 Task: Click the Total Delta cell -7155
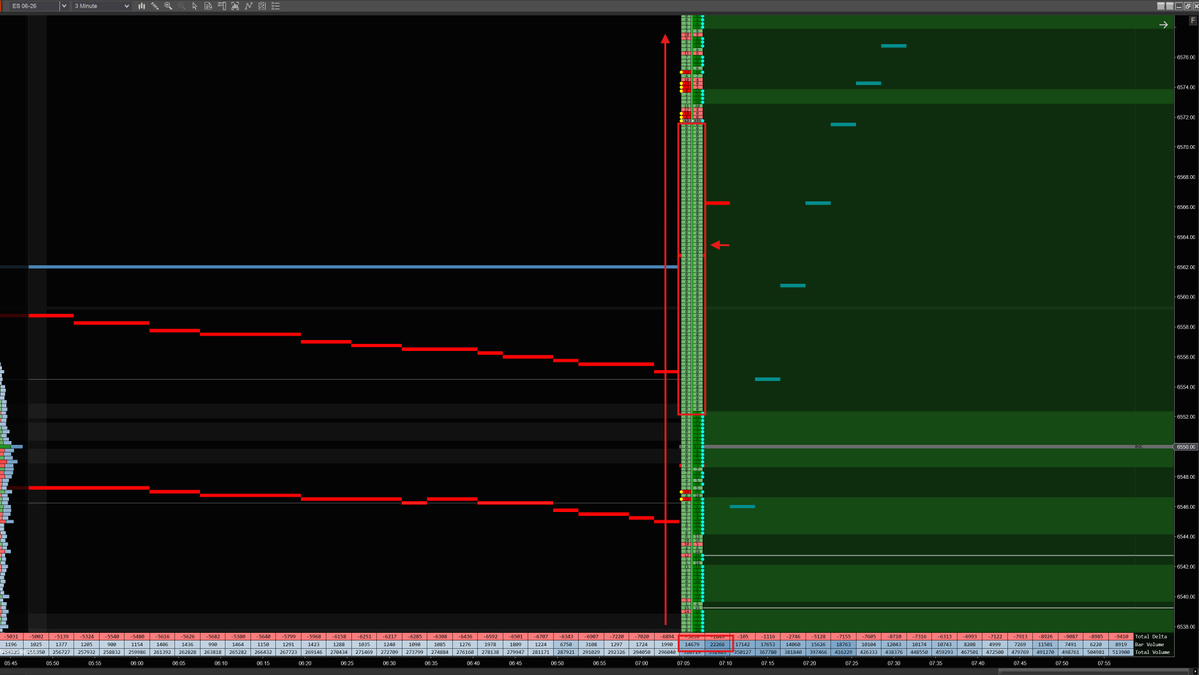tap(843, 637)
